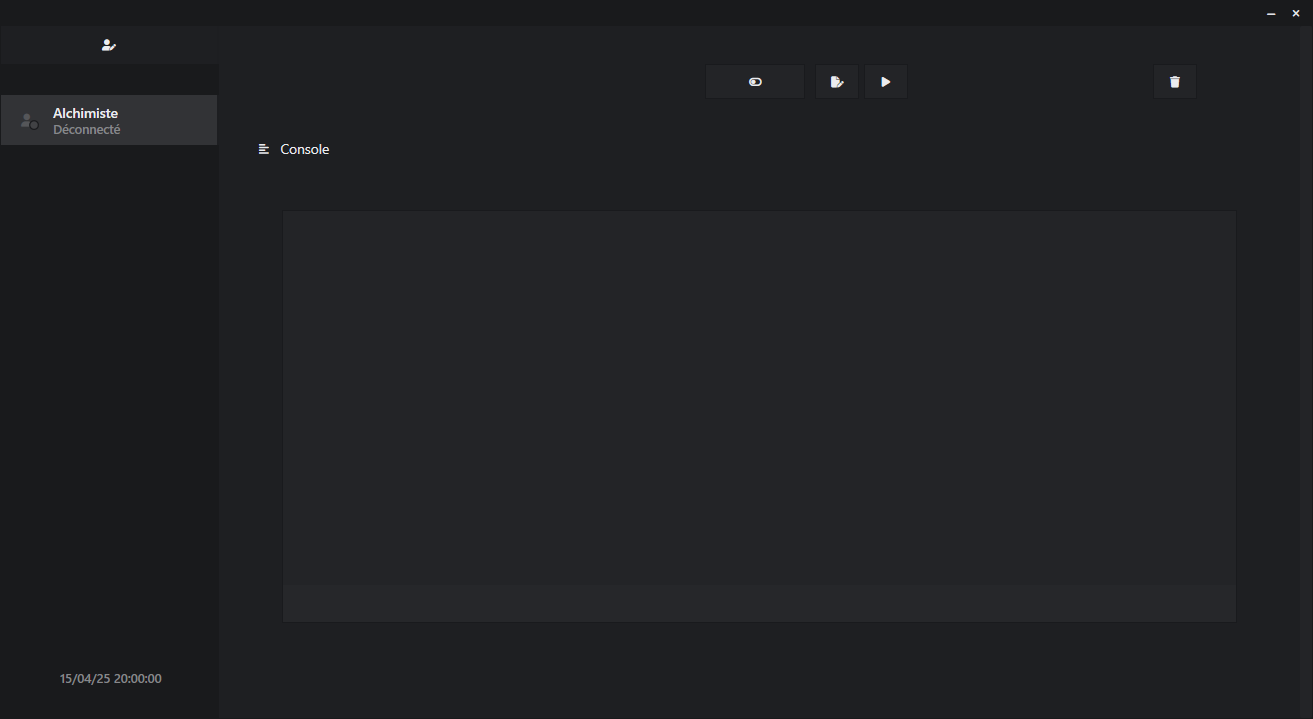Screen dimensions: 1313x719
Task: Click the edit accounts user-pencil icon
Action: click(x=109, y=45)
